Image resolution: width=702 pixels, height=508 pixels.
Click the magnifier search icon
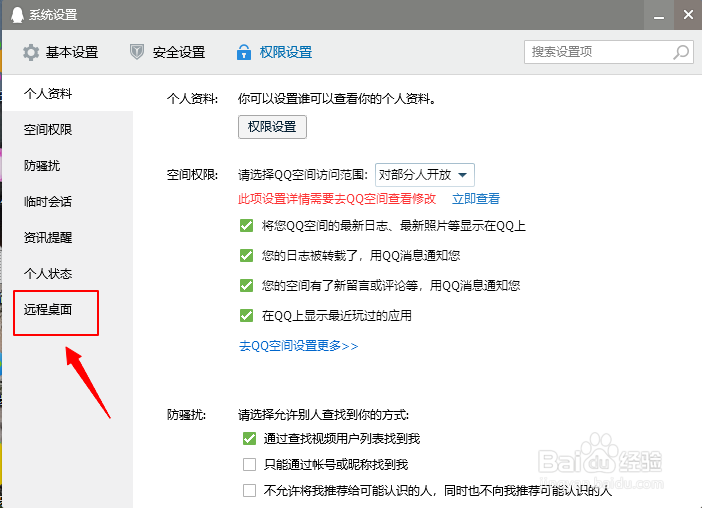[681, 52]
